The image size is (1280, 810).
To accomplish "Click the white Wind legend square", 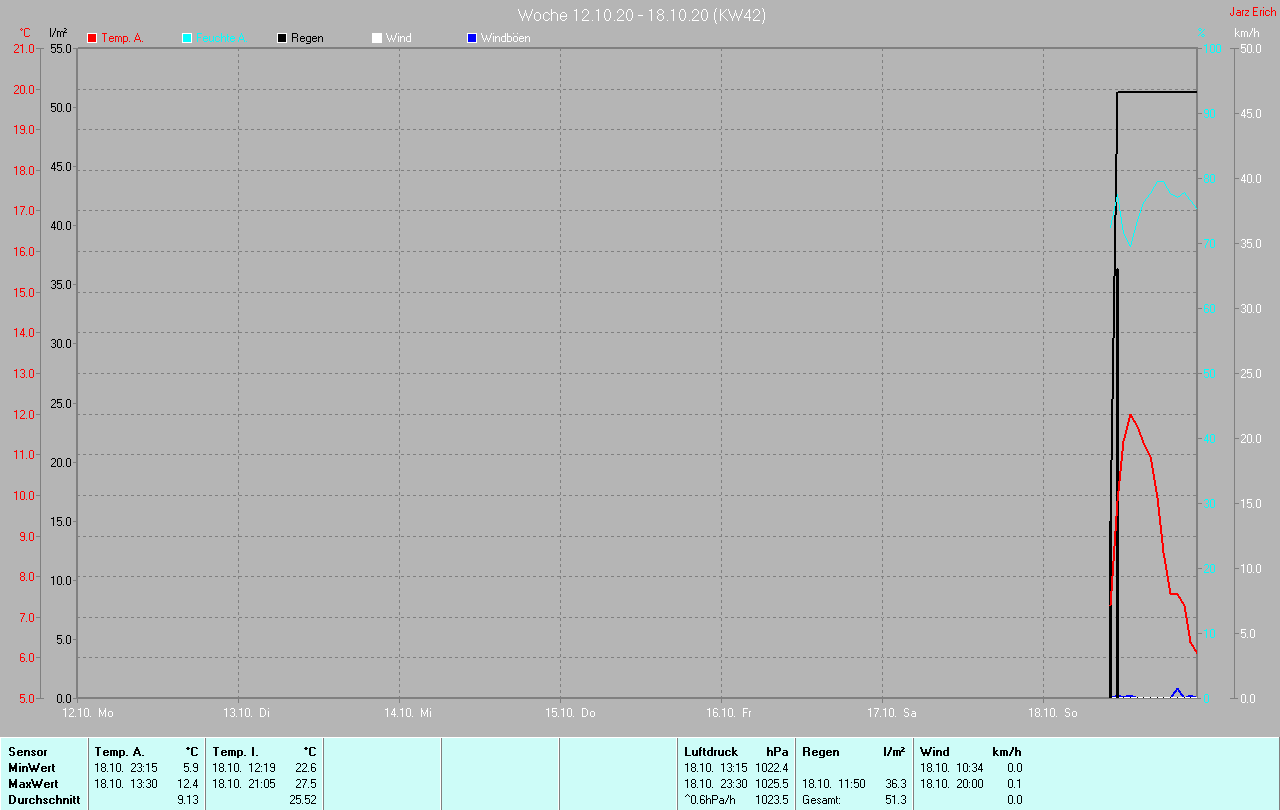I will [377, 38].
